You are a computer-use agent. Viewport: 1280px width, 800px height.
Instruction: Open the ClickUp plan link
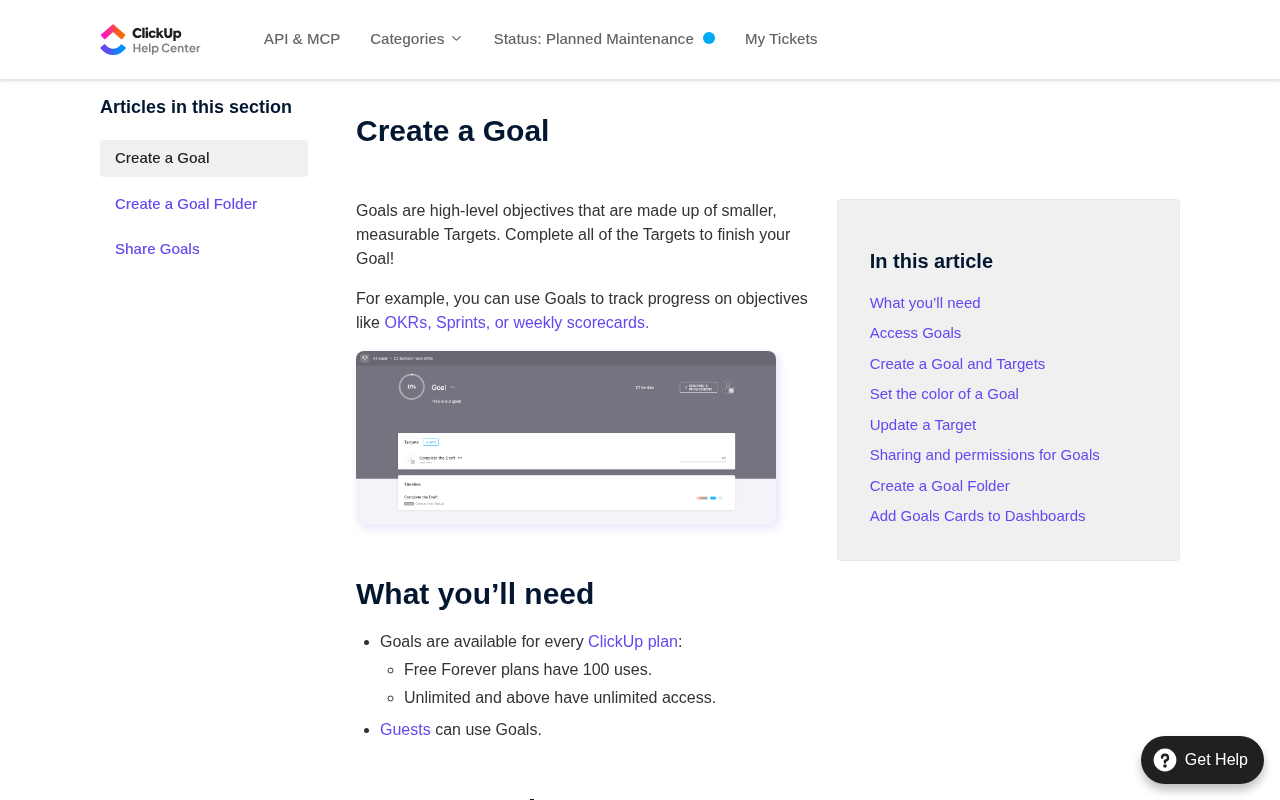point(633,642)
